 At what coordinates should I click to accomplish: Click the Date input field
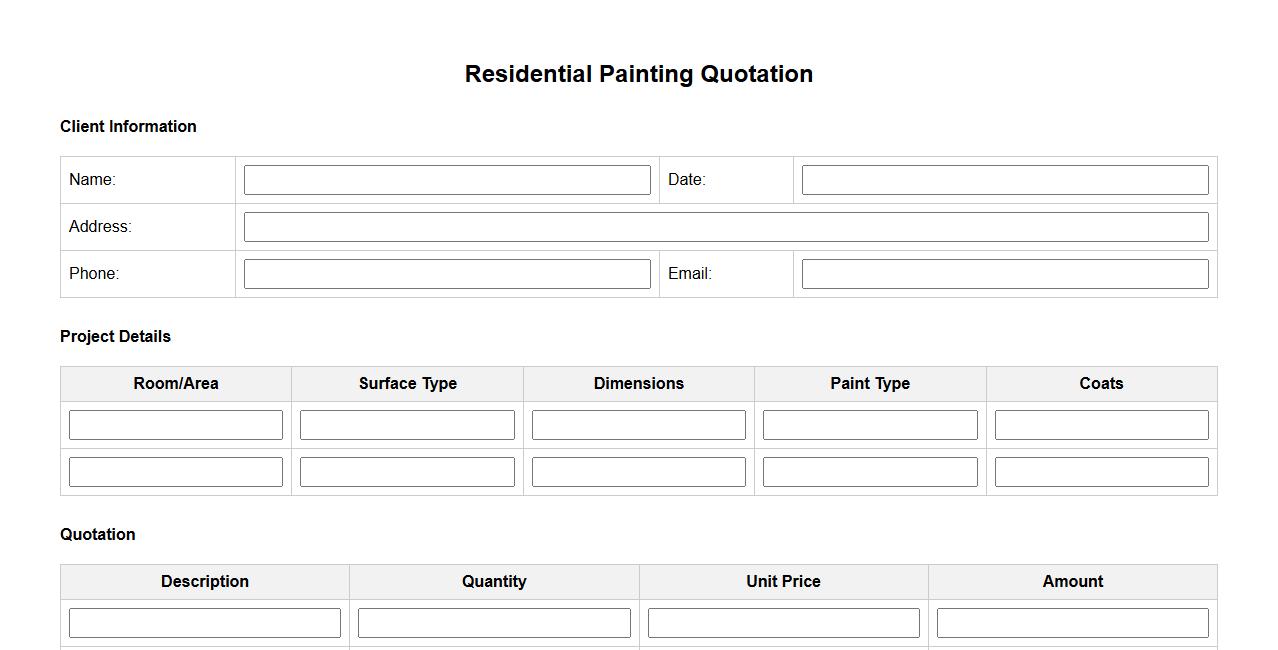[1005, 180]
